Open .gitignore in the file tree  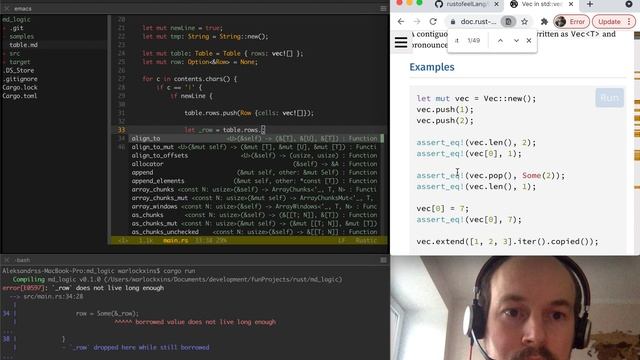coord(20,79)
